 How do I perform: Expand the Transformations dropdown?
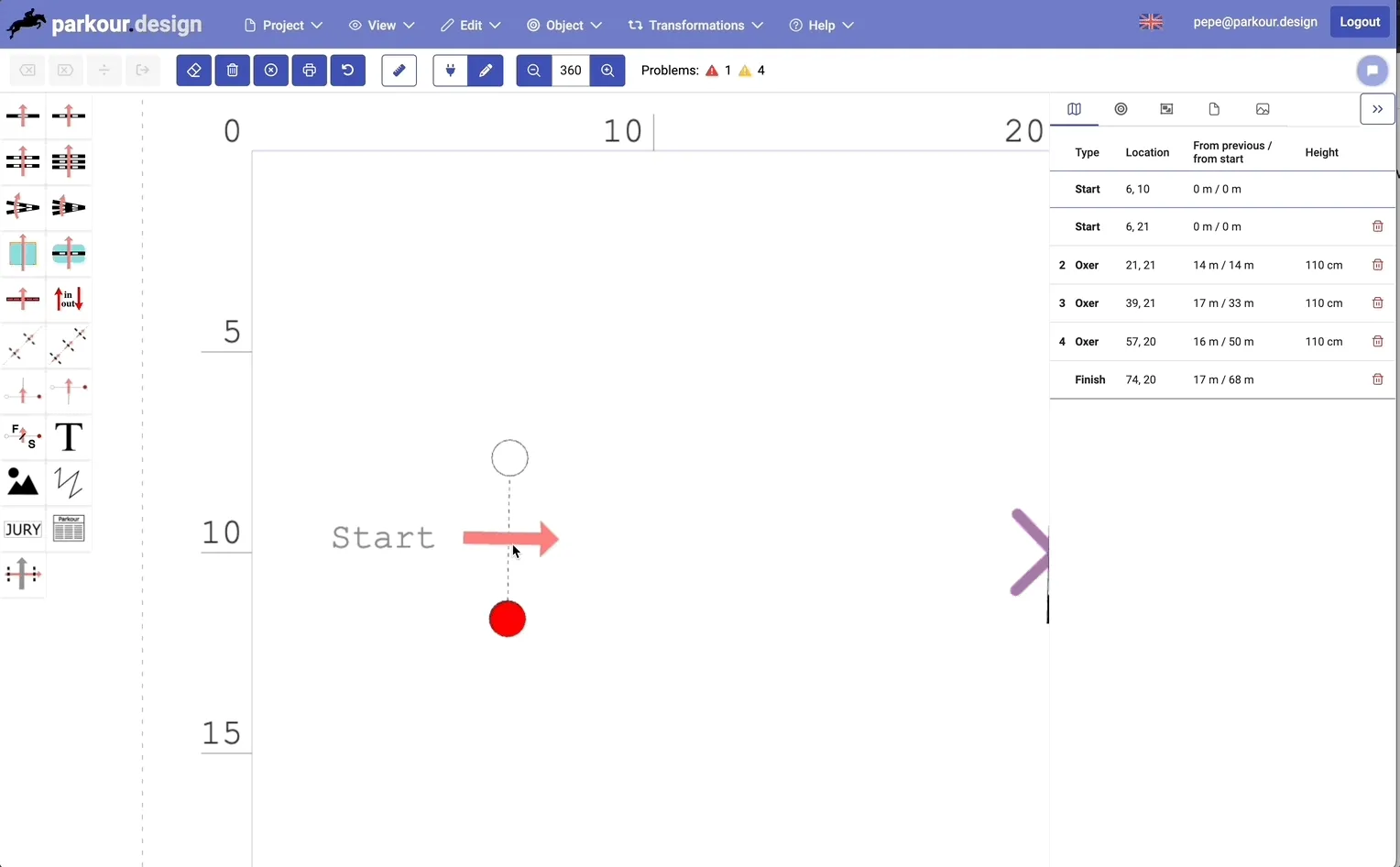pyautogui.click(x=695, y=25)
